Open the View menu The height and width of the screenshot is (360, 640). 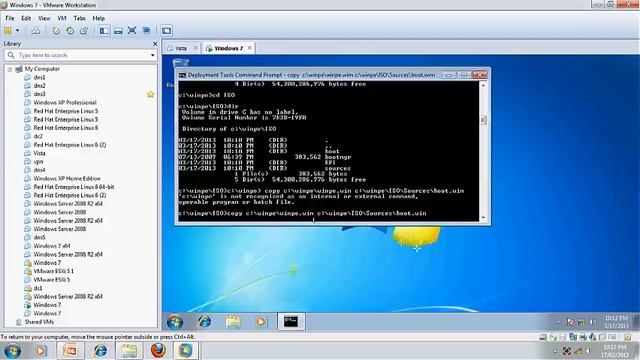[x=44, y=18]
